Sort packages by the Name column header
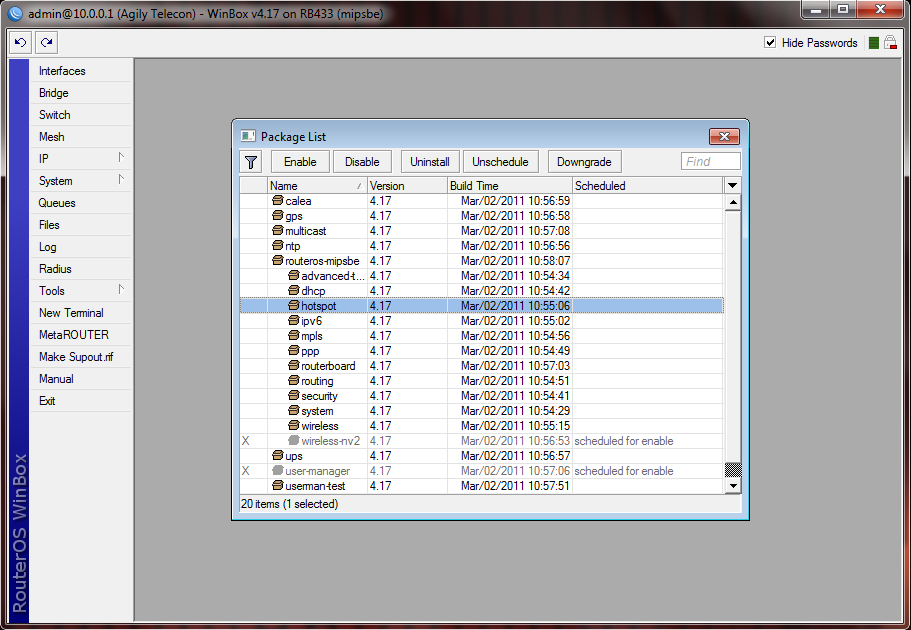Screen dimensions: 911x630 click(x=317, y=186)
